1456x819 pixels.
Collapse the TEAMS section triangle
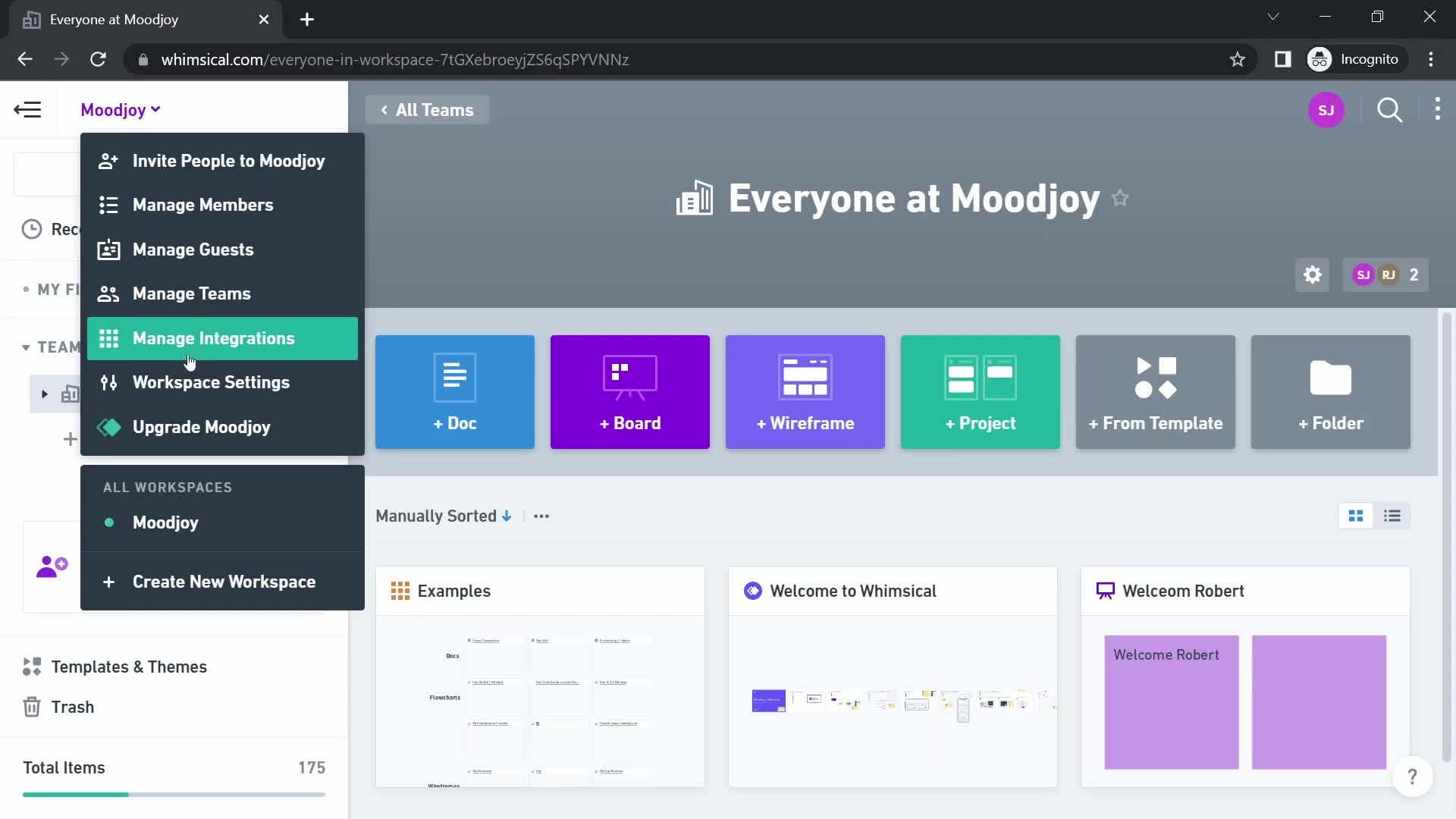(26, 347)
